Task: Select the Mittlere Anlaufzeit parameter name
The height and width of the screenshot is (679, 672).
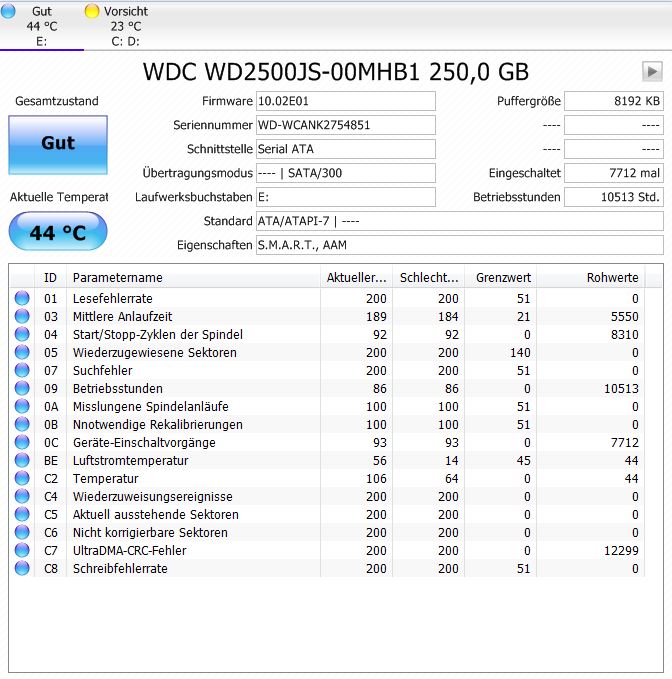Action: 123,317
